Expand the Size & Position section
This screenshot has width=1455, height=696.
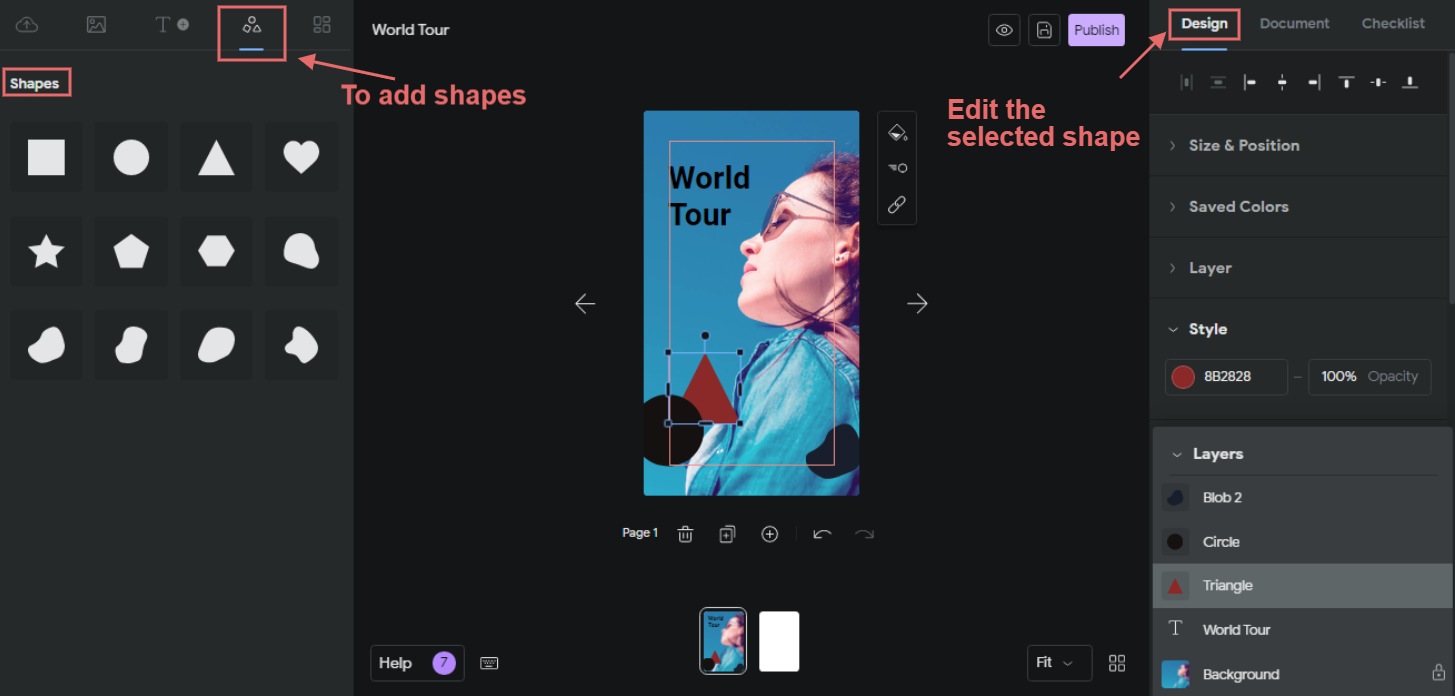click(x=1243, y=145)
